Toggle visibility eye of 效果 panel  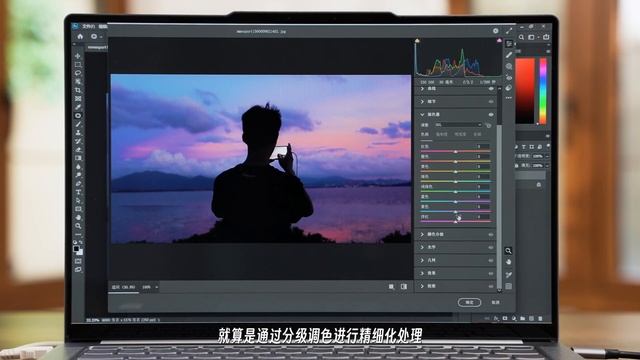491,273
